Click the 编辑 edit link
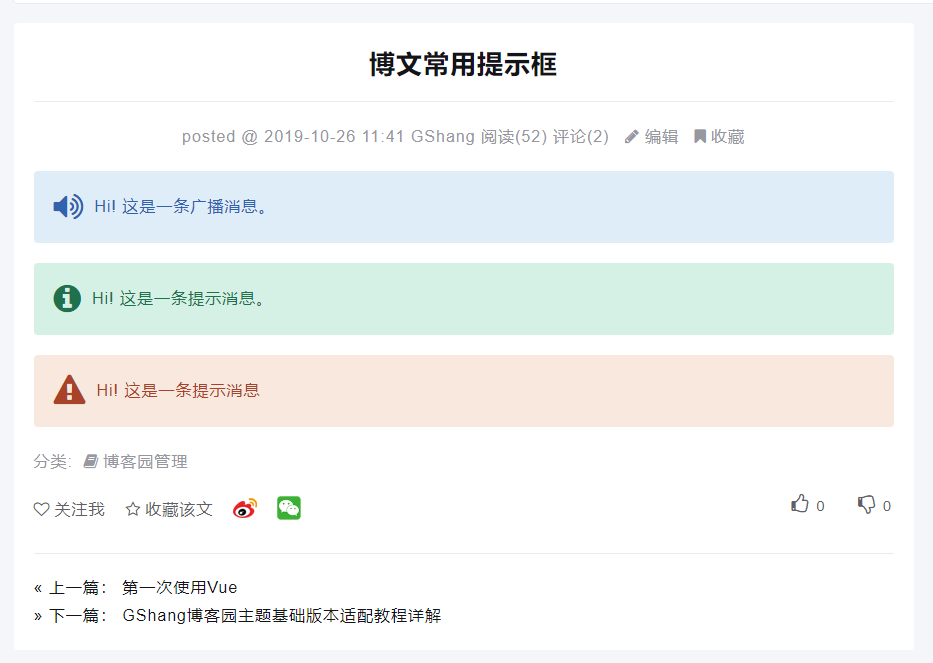 click(x=661, y=137)
